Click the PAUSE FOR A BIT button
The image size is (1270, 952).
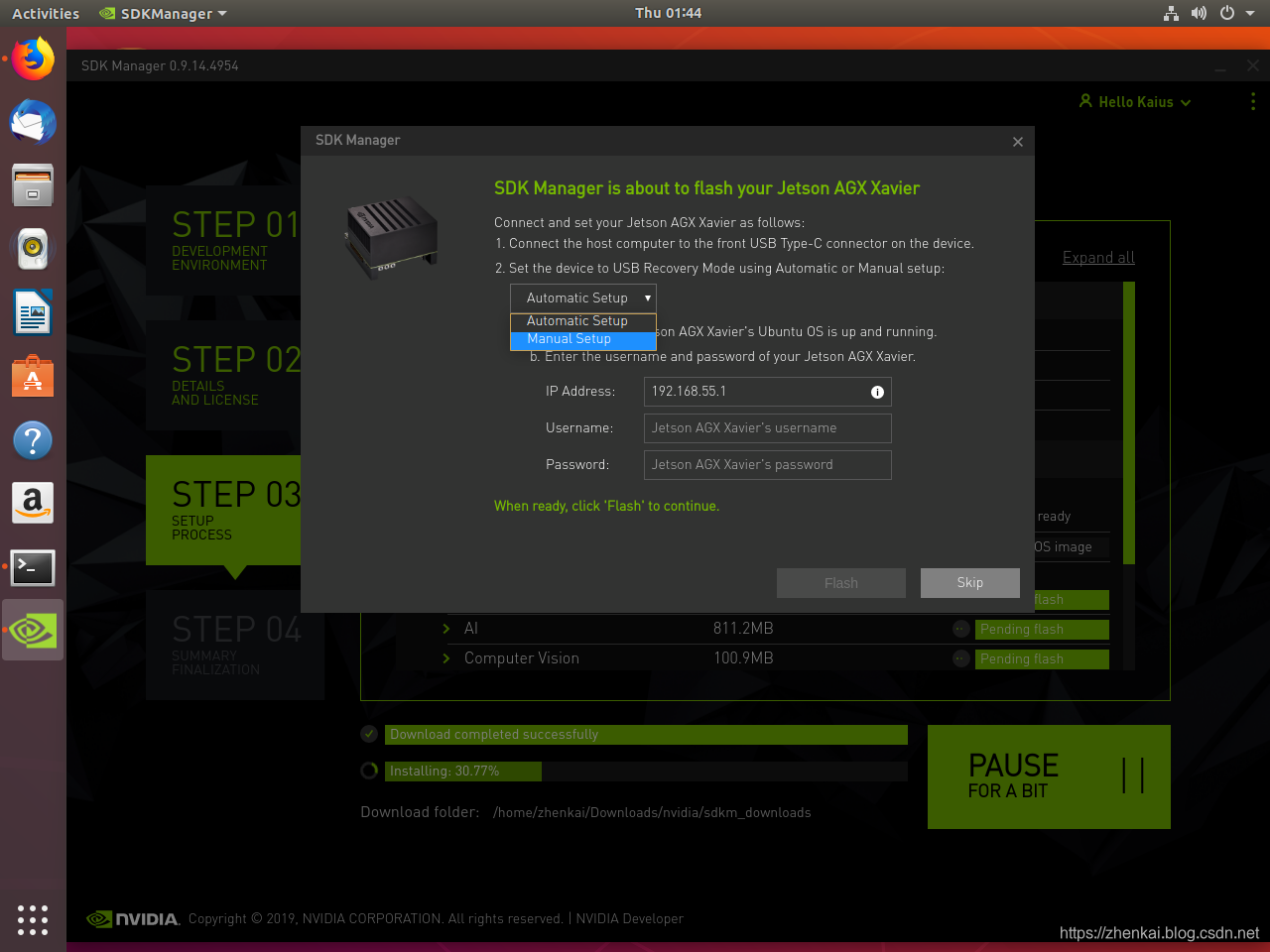[x=1049, y=776]
